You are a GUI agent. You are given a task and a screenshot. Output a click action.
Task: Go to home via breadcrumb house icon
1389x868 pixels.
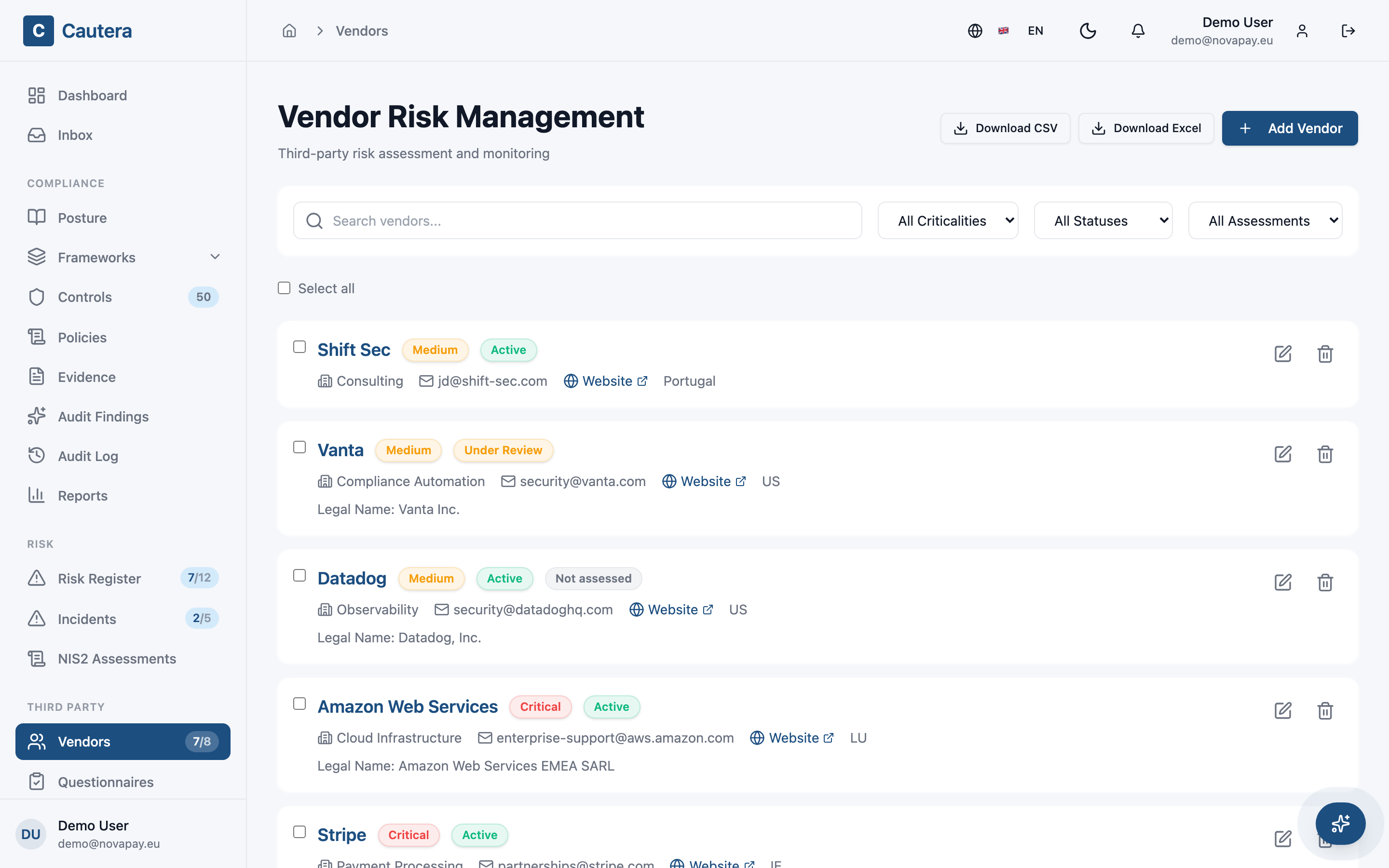(x=289, y=31)
